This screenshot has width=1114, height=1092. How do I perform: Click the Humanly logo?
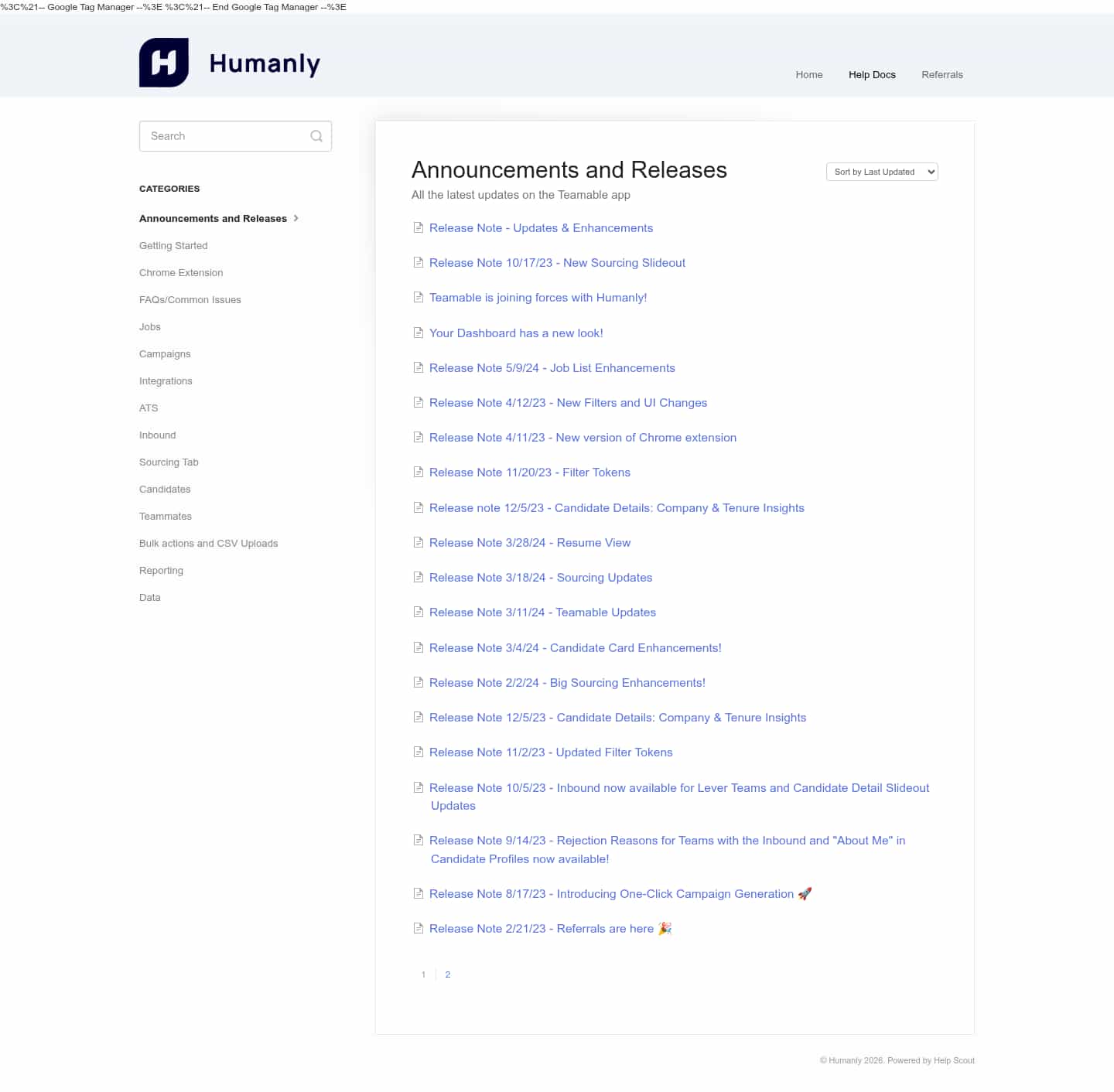(229, 62)
